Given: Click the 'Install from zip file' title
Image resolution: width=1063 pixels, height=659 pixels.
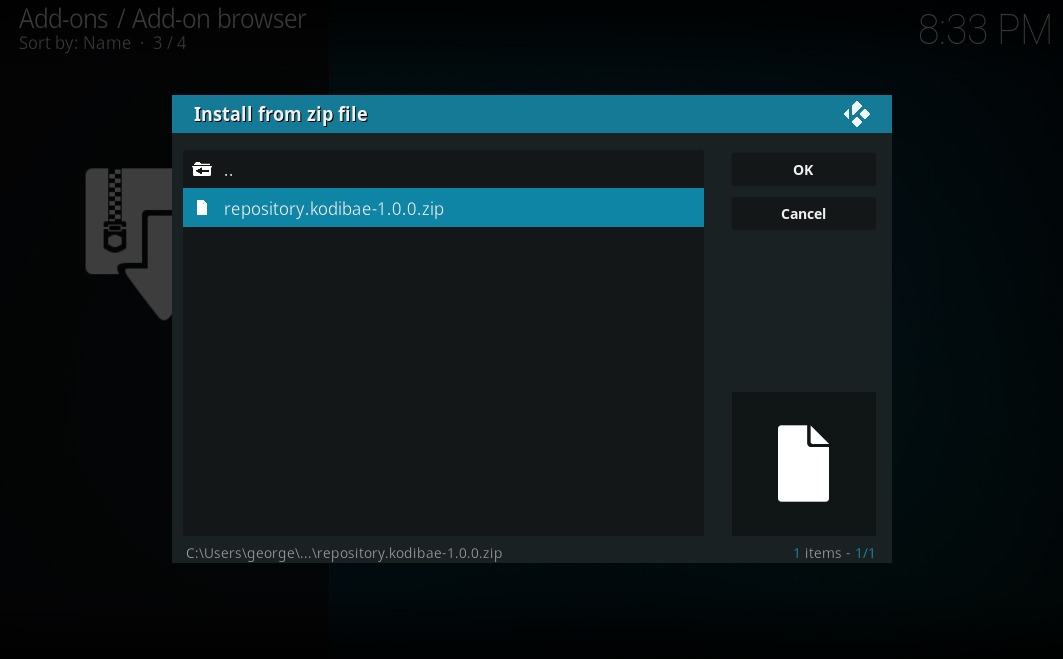Looking at the screenshot, I should 280,115.
